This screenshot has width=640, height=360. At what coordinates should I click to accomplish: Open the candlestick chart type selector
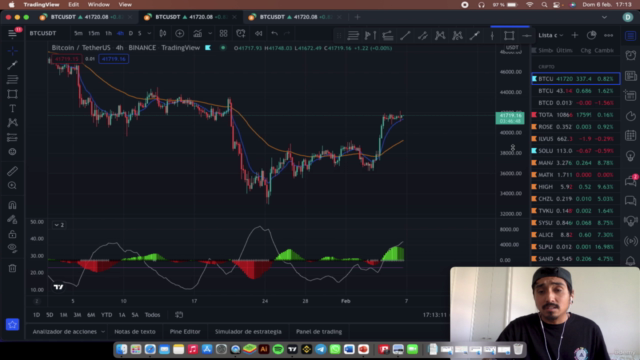163,33
